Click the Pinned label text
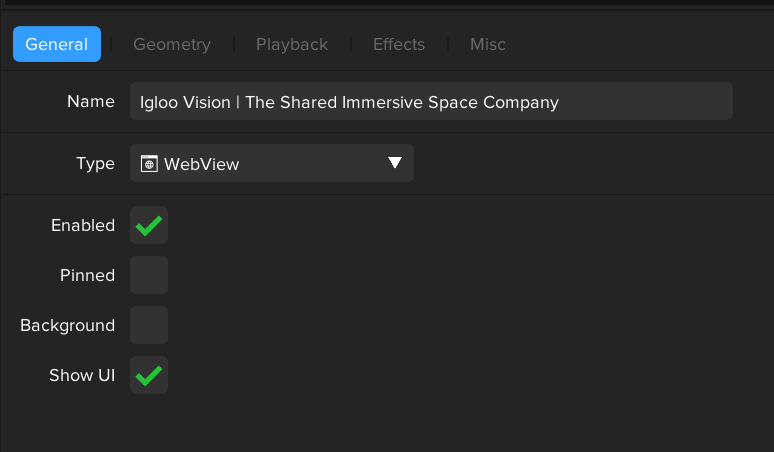This screenshot has height=452, width=774. click(87, 275)
